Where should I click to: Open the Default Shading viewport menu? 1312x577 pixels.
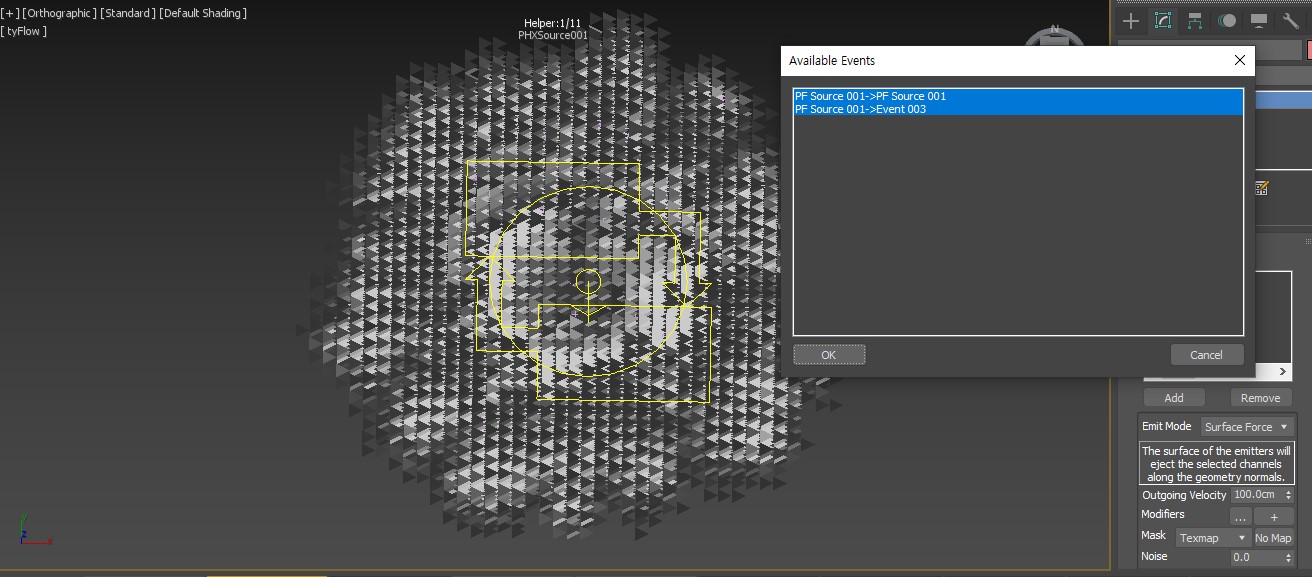(204, 13)
